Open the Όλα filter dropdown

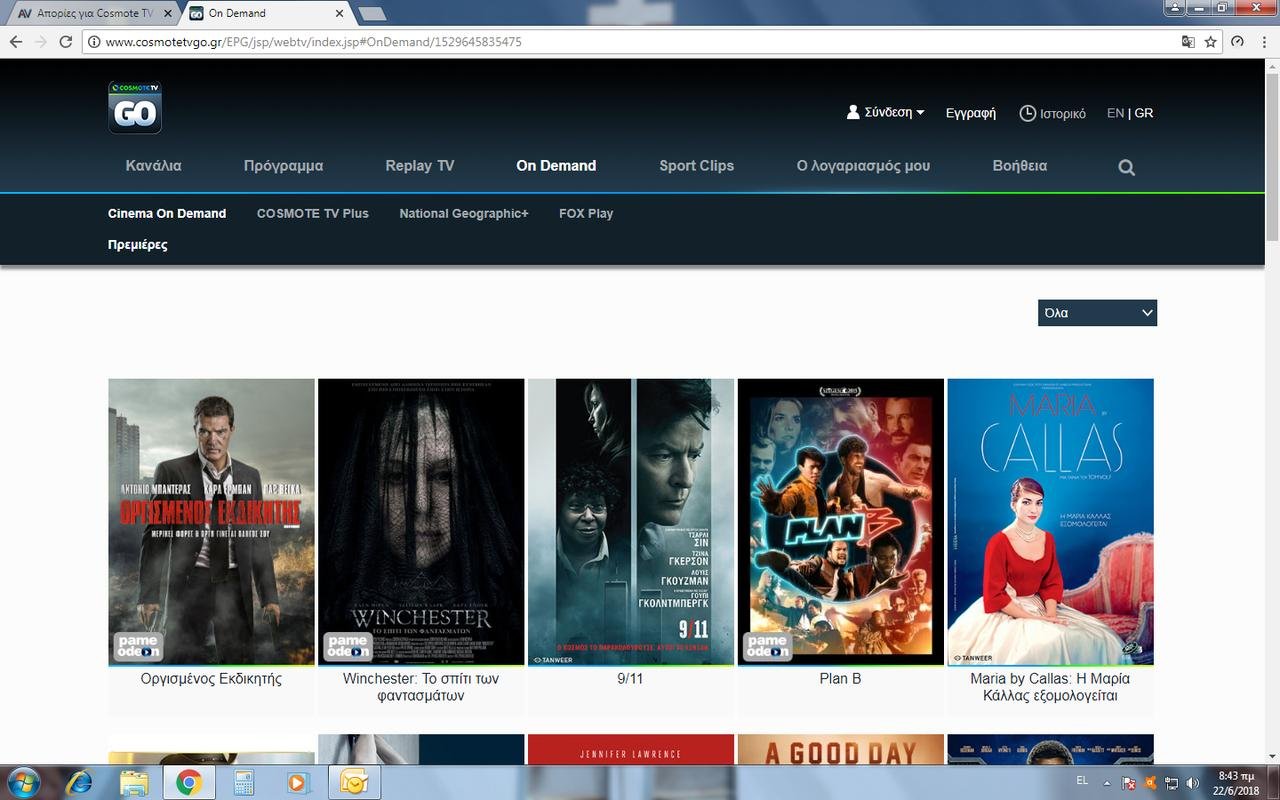pos(1097,313)
